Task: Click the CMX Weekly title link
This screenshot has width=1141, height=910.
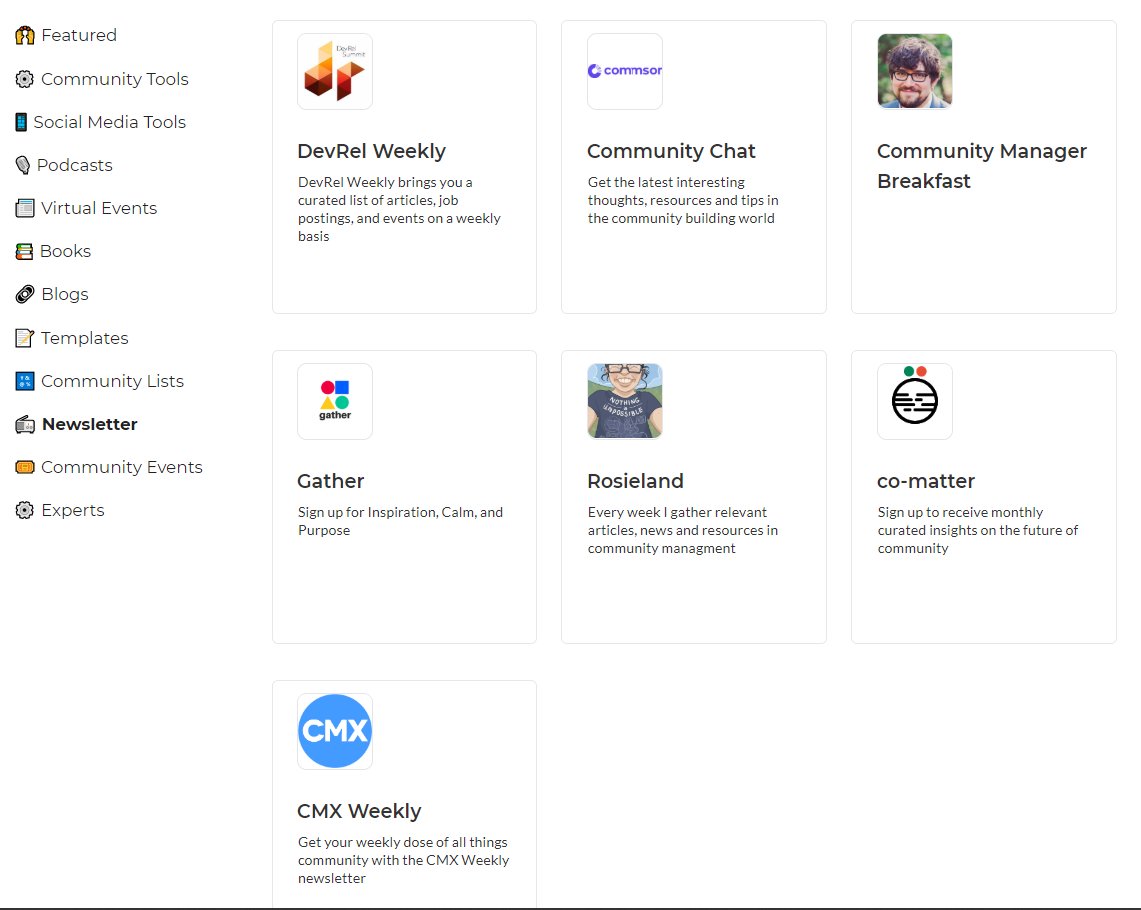Action: click(359, 811)
